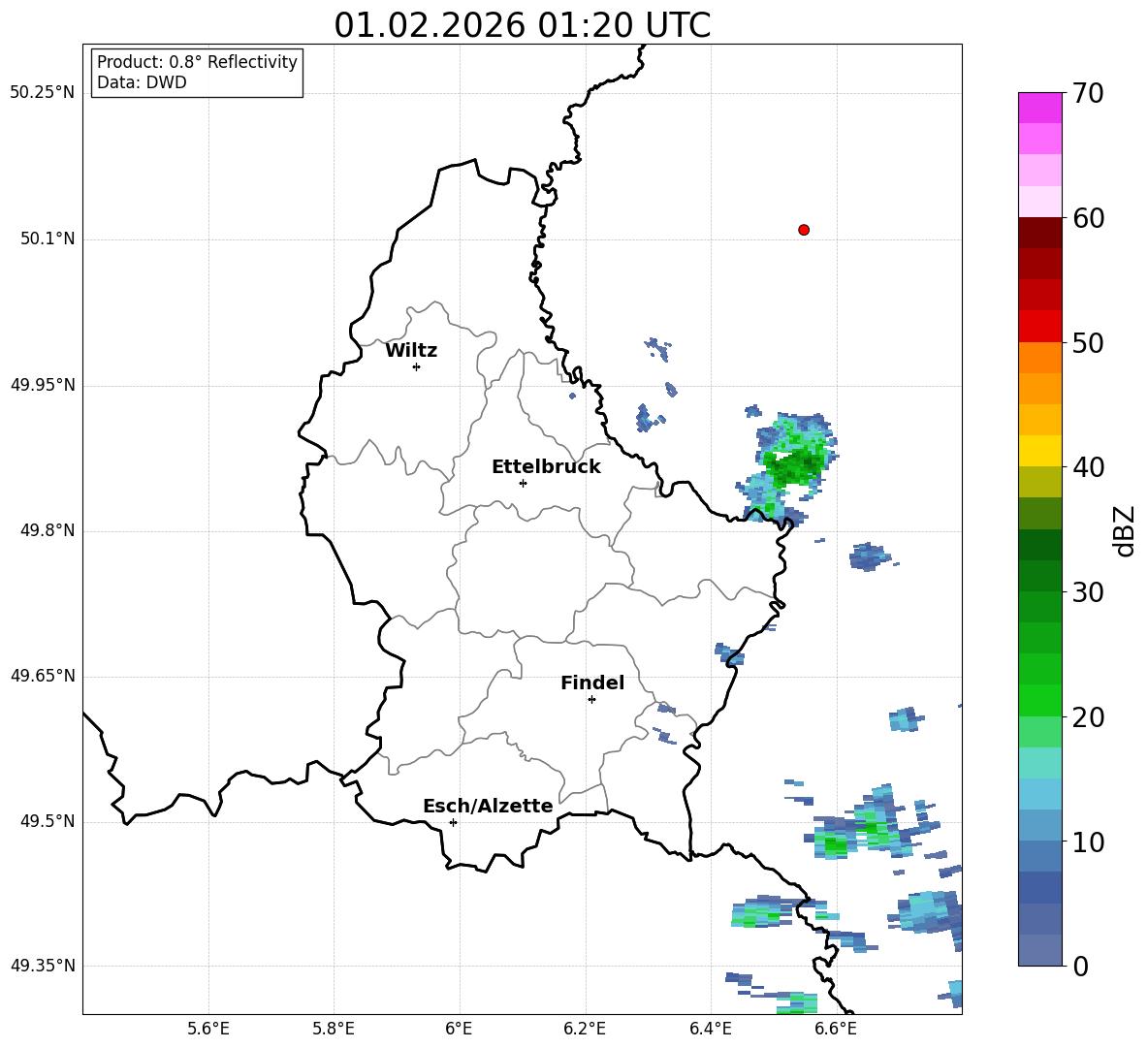Click the colorbar tick label 20
The width and height of the screenshot is (1148, 1048).
(x=1088, y=717)
